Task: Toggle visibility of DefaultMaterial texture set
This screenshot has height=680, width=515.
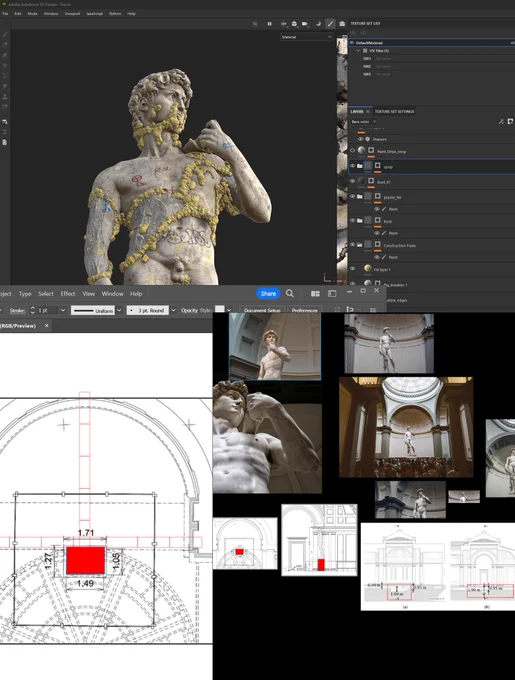Action: [352, 42]
